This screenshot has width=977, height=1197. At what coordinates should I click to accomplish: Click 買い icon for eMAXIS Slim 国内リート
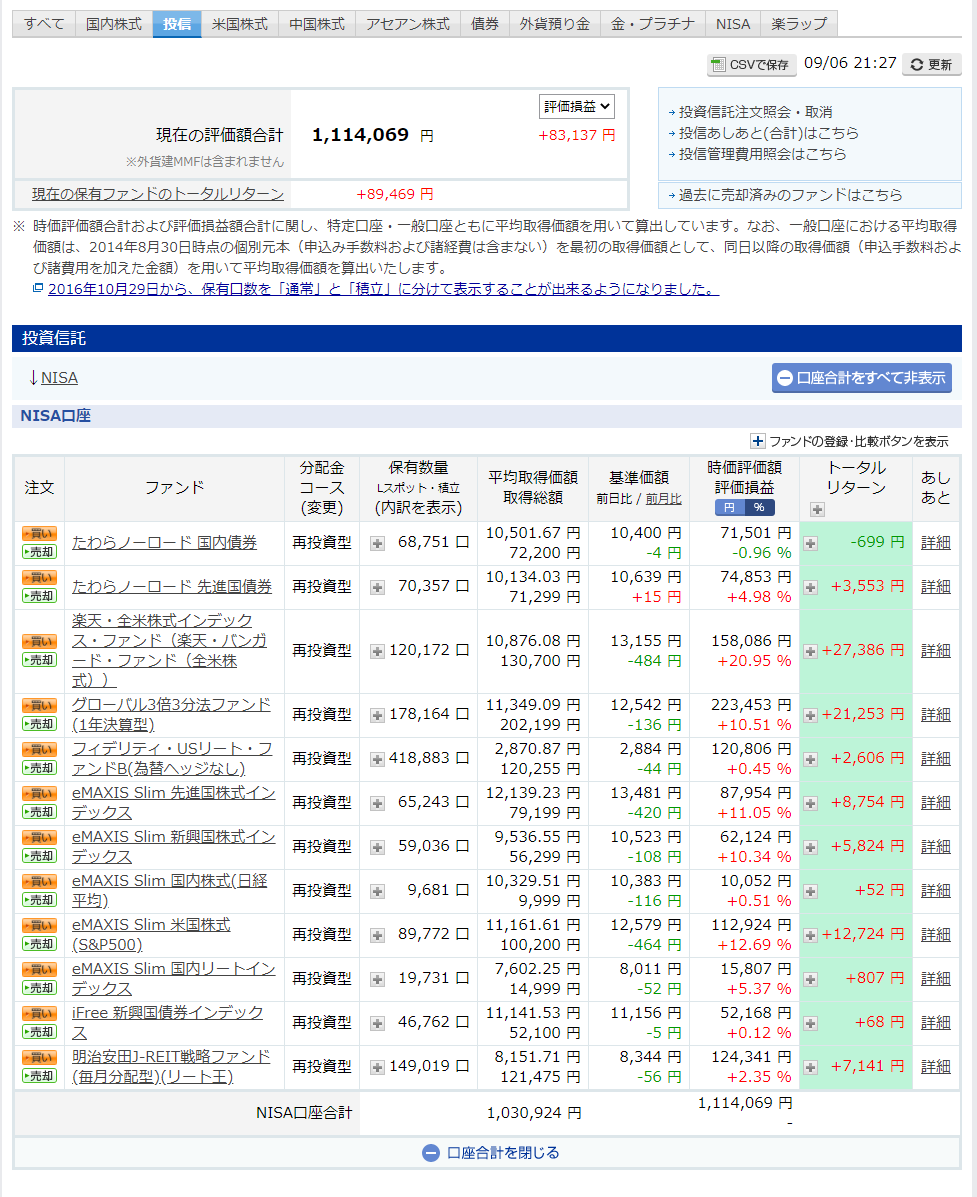tap(39, 970)
